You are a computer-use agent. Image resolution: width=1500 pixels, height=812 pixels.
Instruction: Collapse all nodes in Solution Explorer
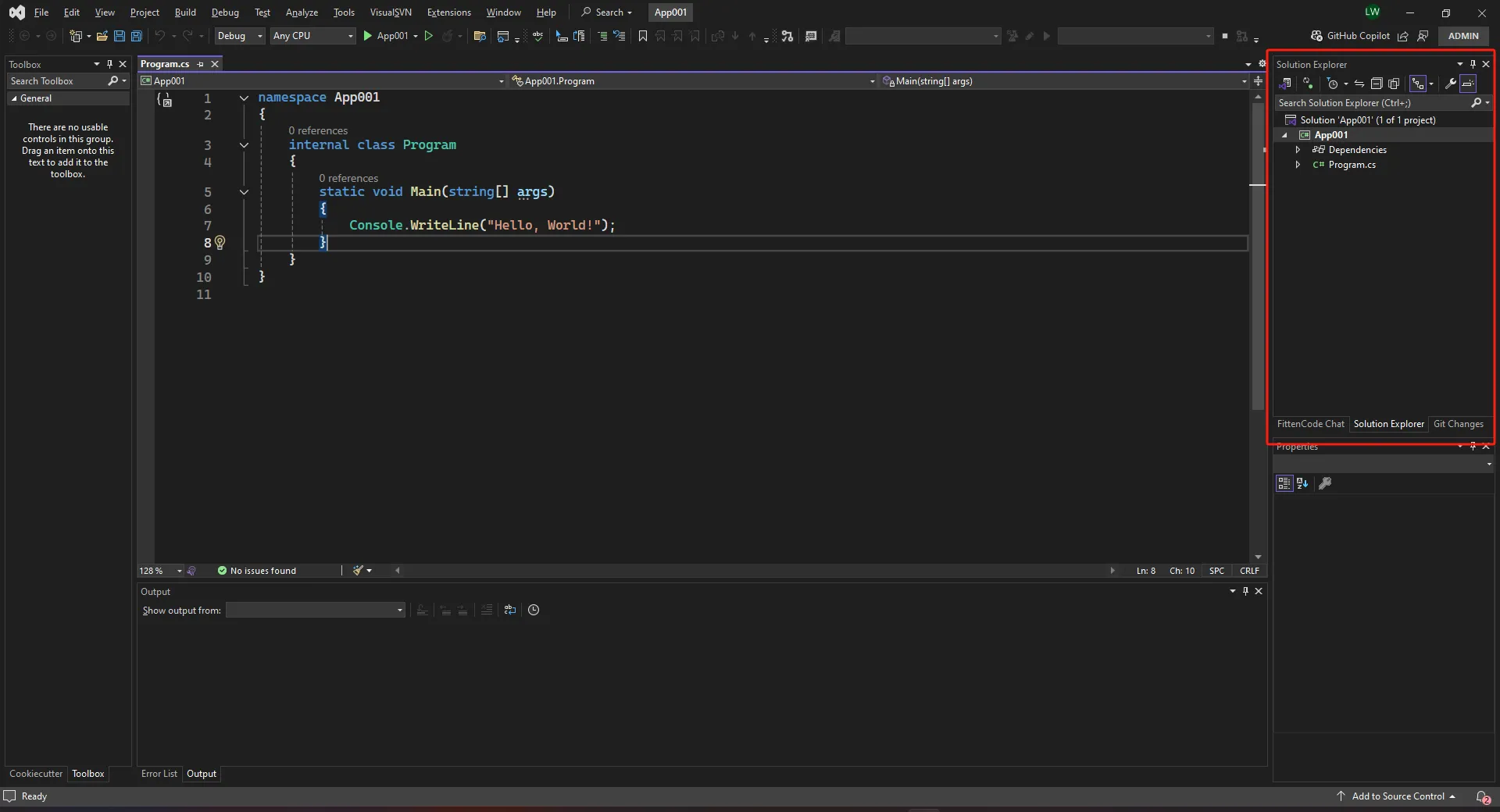point(1377,84)
